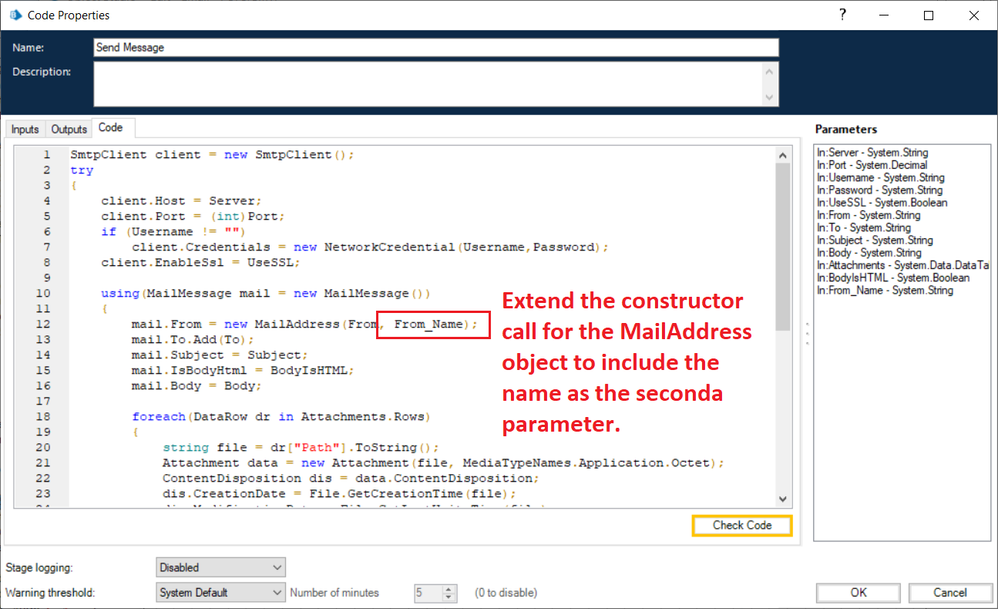Click code editor scroll up arrow
This screenshot has width=998, height=609.
[x=783, y=155]
